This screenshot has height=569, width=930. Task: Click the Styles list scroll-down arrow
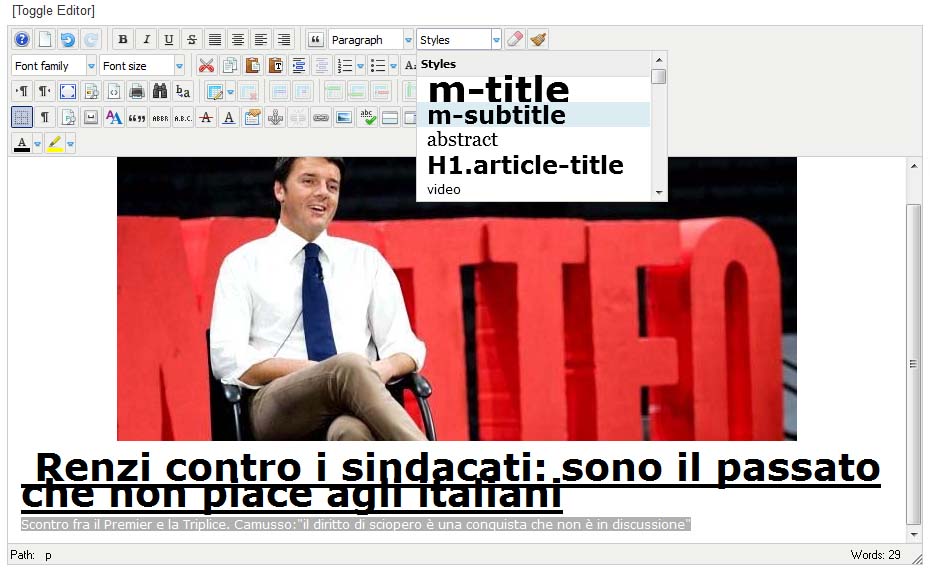tap(658, 192)
